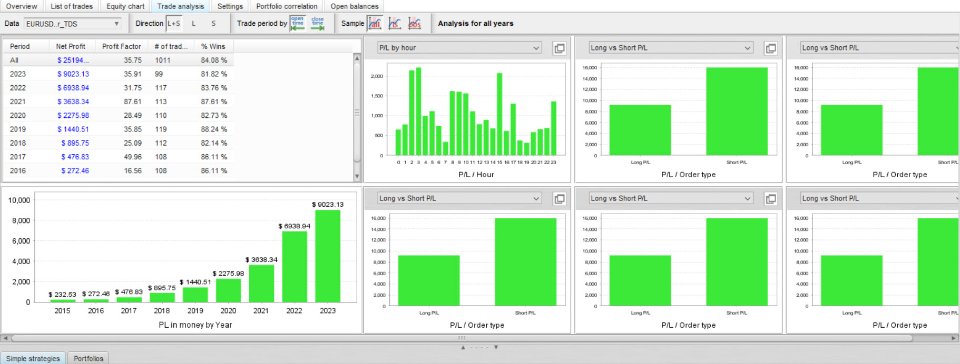960x364 pixels.
Task: Select the 2016 period row
Action: (119, 171)
